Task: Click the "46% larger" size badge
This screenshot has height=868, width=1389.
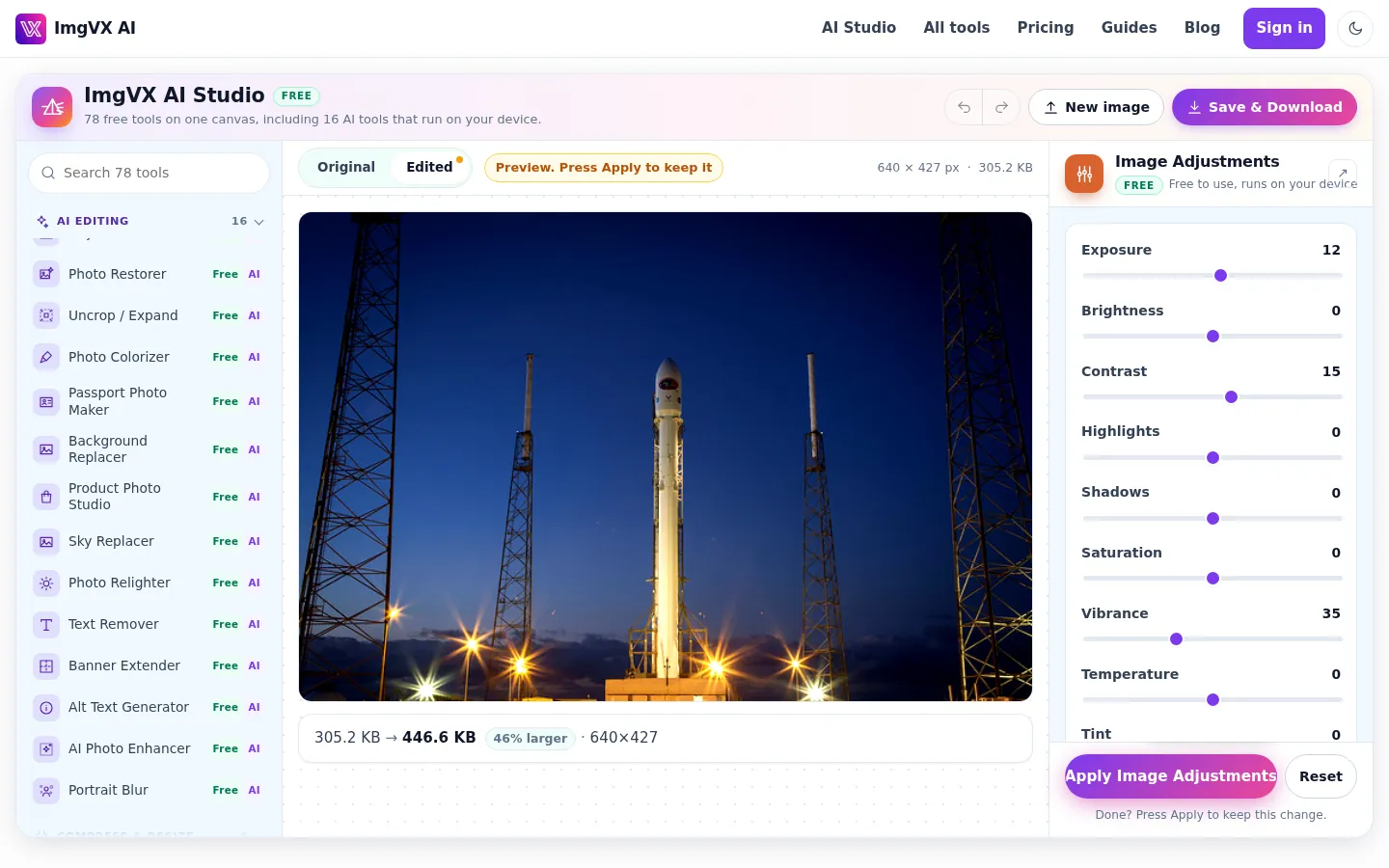Action: pyautogui.click(x=531, y=739)
